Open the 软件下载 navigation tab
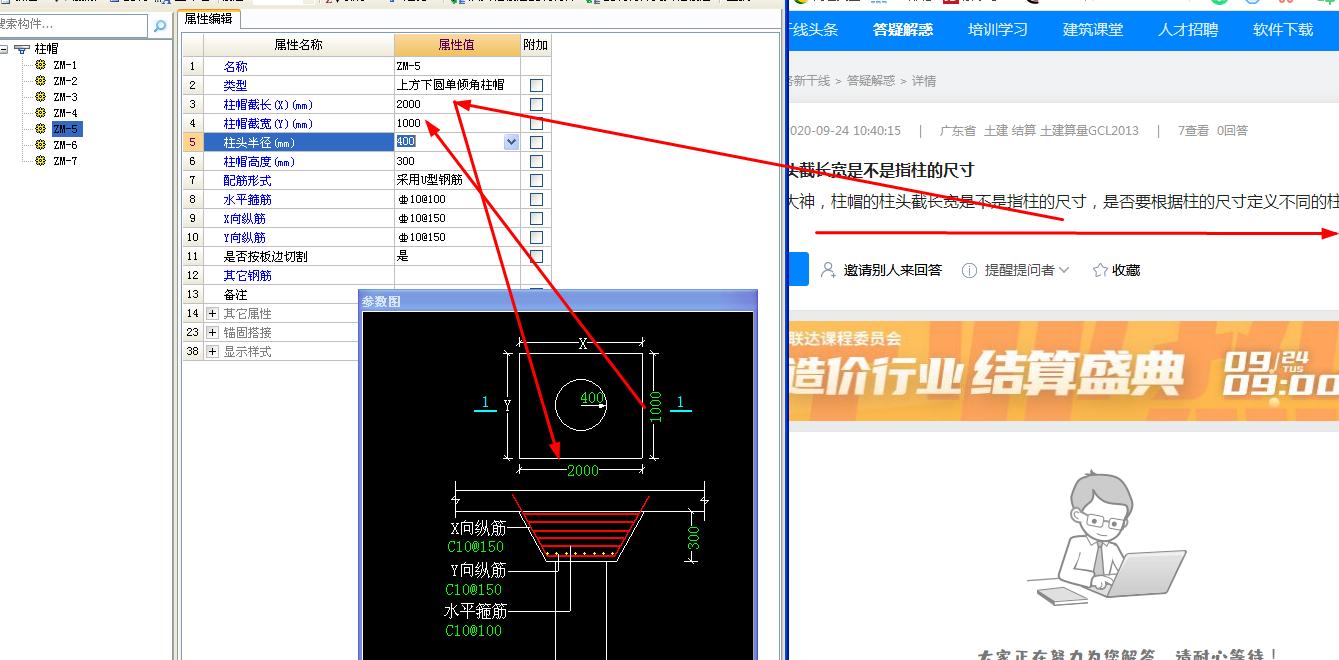Image resolution: width=1339 pixels, height=660 pixels. coord(1283,30)
